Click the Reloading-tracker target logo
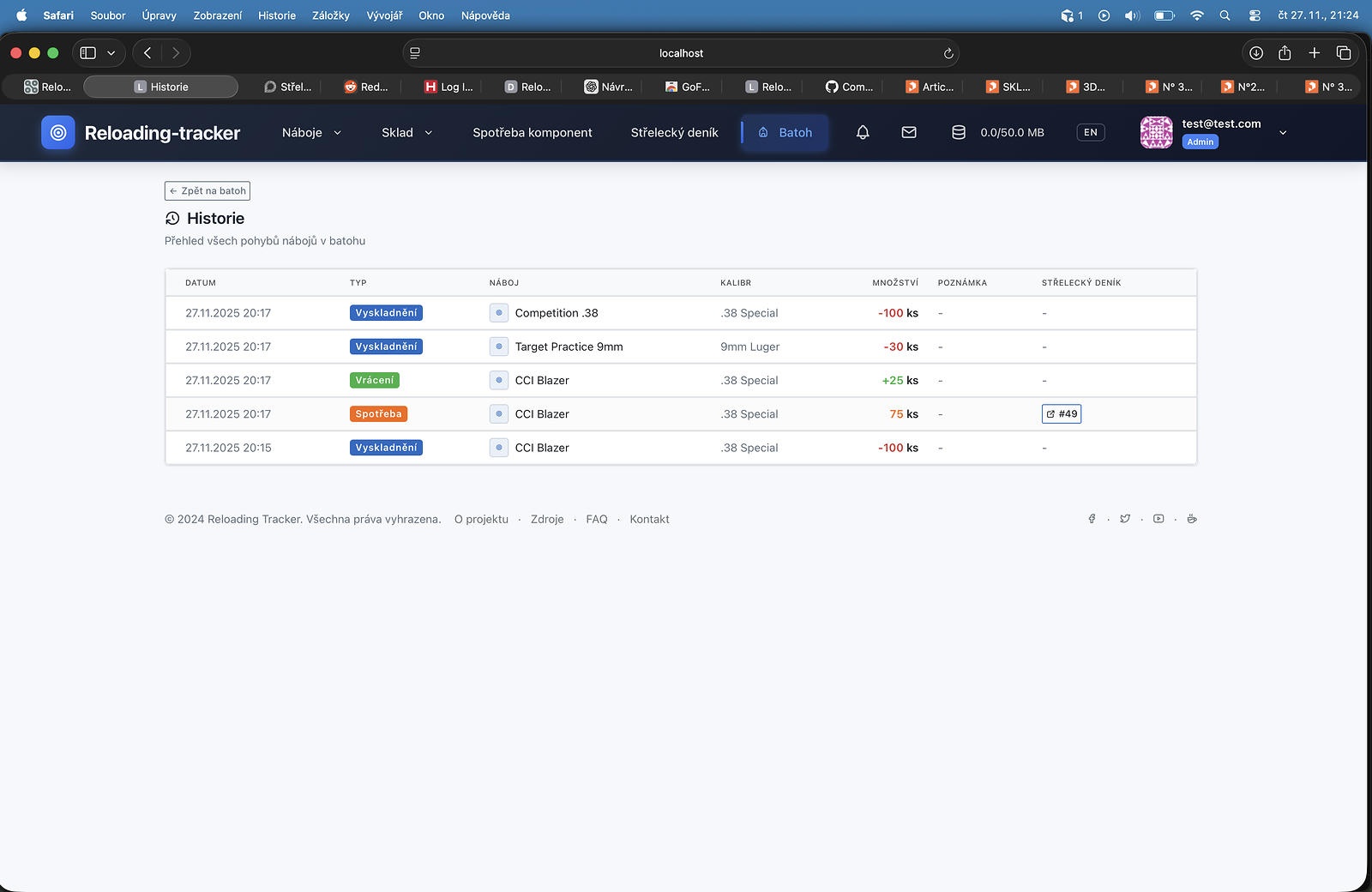1372x892 pixels. [58, 133]
